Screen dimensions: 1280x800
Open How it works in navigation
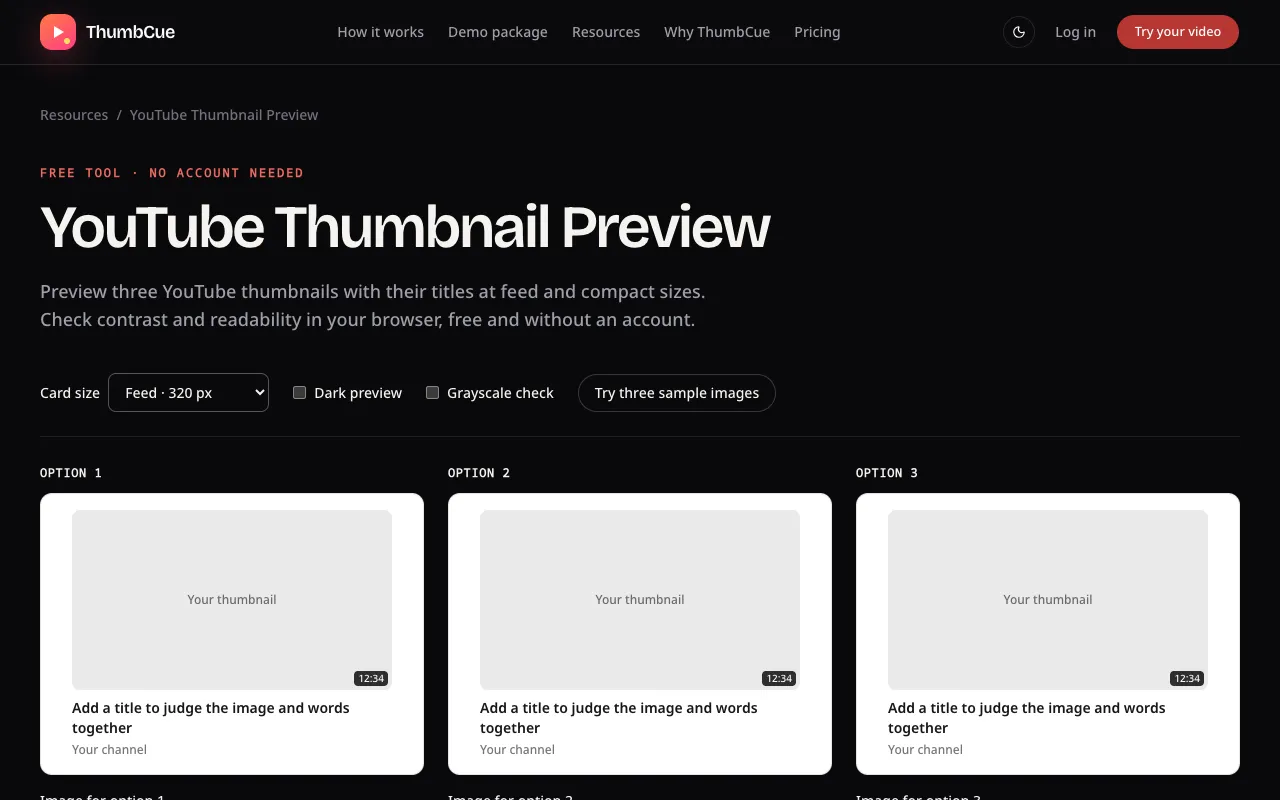click(x=380, y=32)
